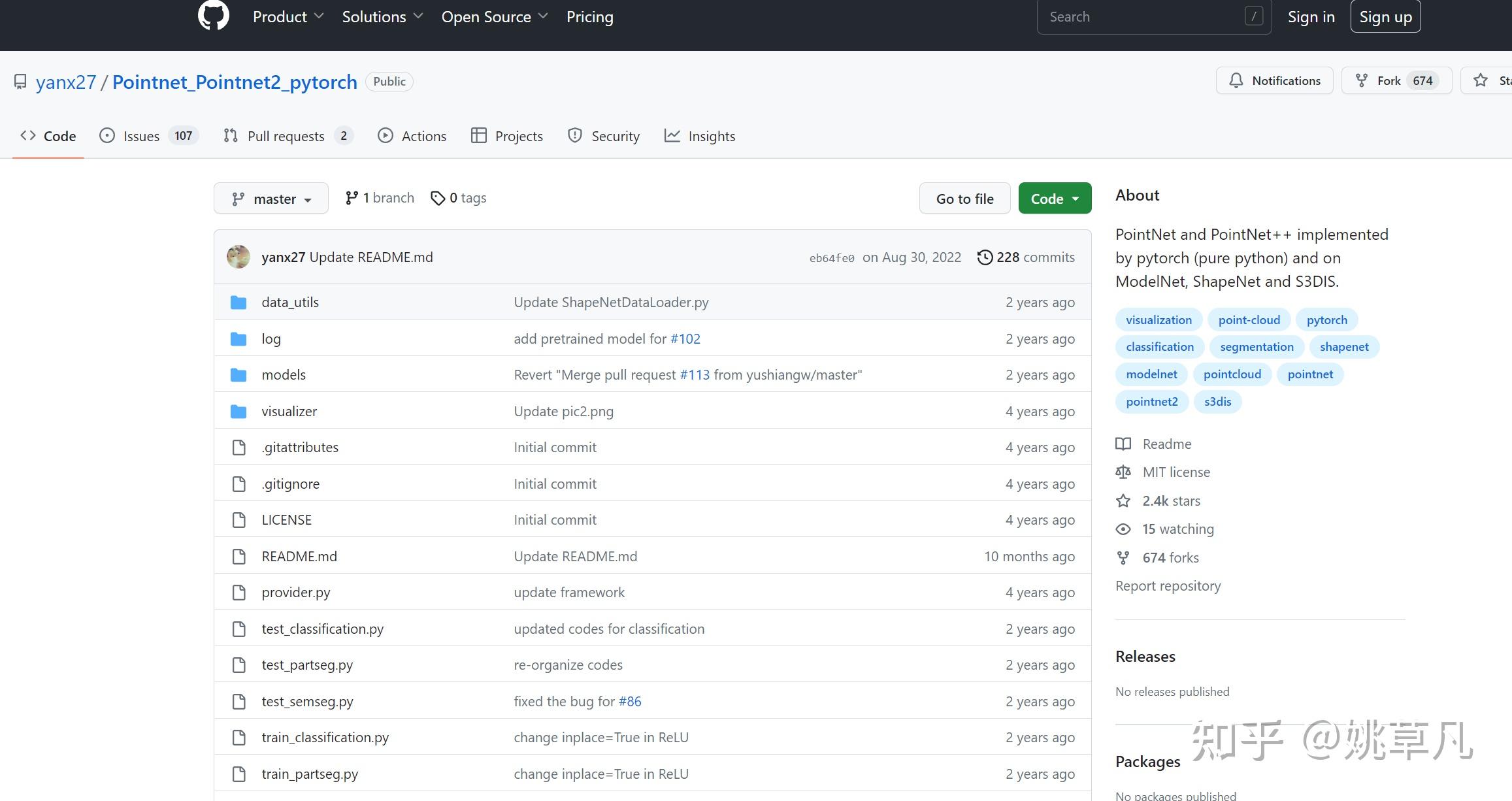
Task: Click the #86 issue reference link
Action: pyautogui.click(x=630, y=702)
